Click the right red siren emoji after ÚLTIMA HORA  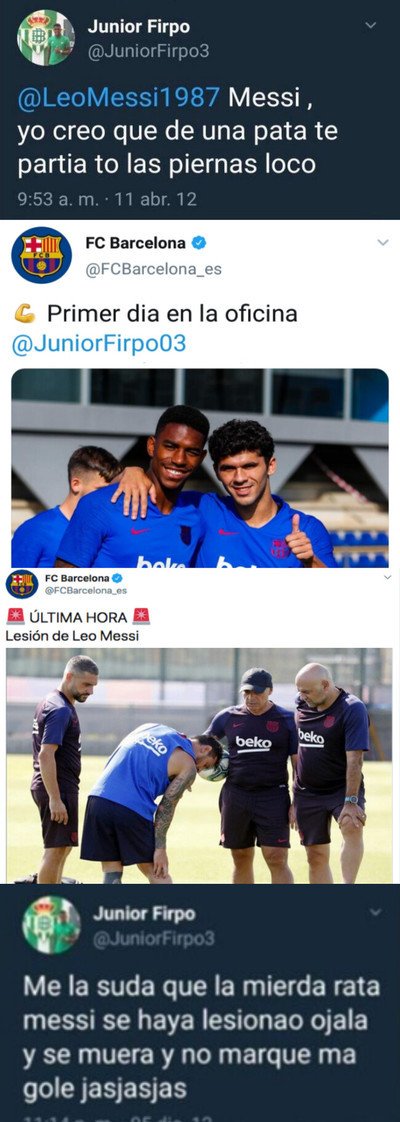[x=141, y=617]
